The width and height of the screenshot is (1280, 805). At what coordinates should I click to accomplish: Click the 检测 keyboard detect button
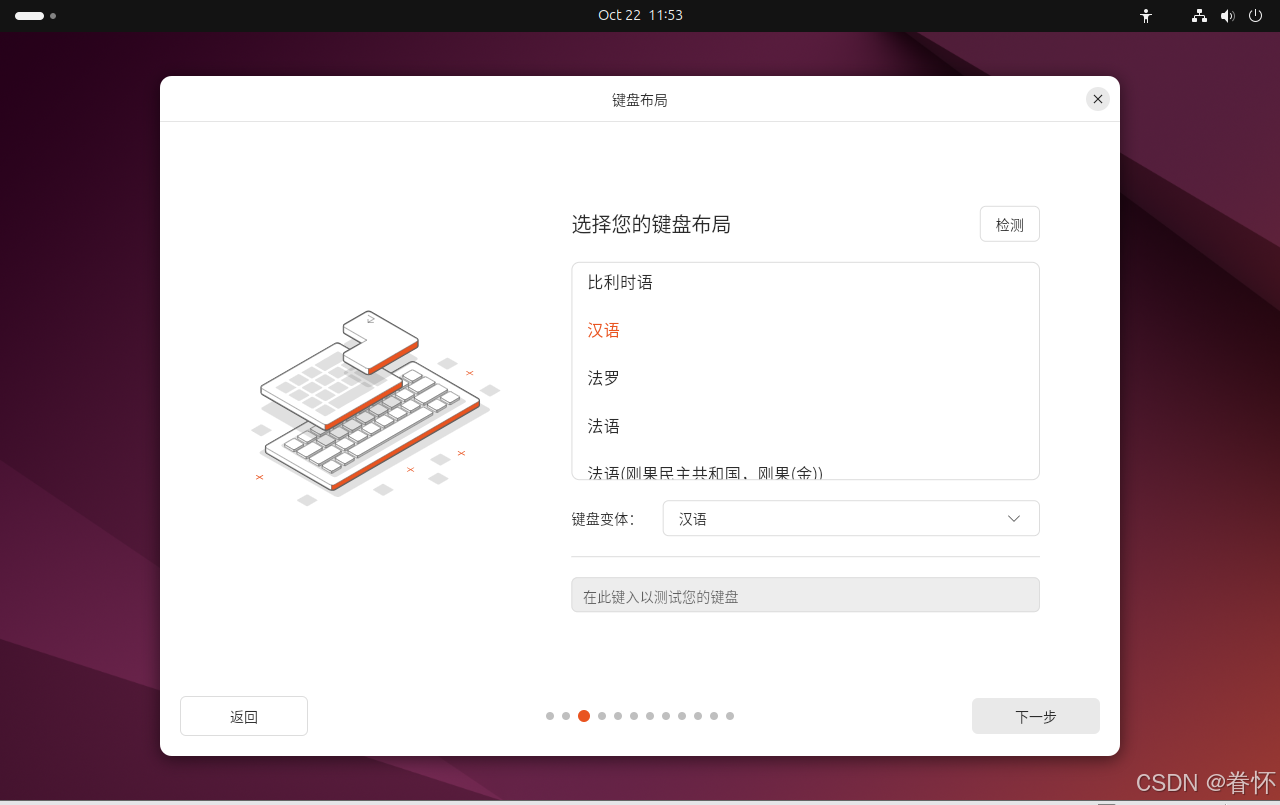pyautogui.click(x=1009, y=224)
